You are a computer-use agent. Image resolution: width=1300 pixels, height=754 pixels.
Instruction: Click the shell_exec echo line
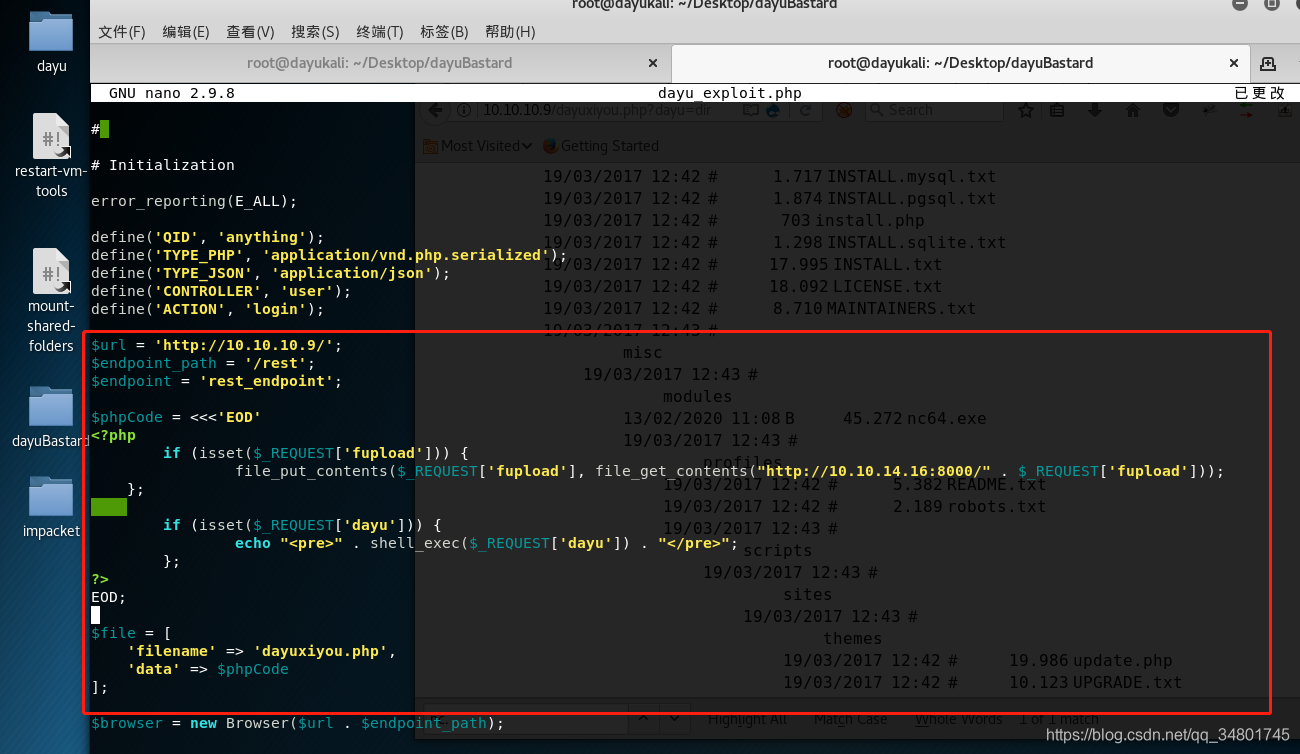pos(486,543)
